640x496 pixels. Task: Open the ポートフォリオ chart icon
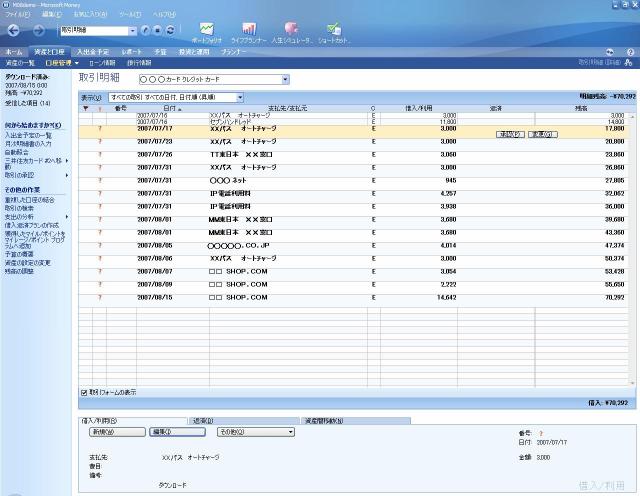[207, 29]
